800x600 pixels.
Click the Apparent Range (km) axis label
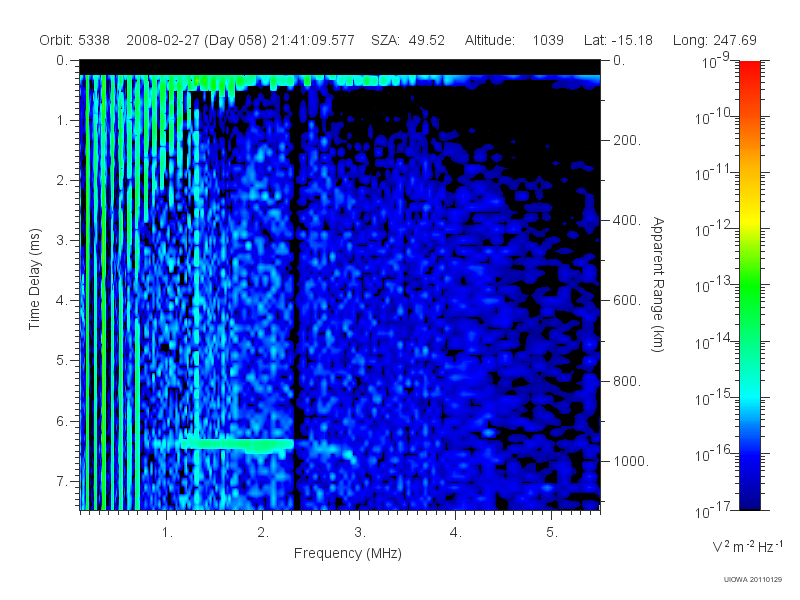tap(658, 285)
